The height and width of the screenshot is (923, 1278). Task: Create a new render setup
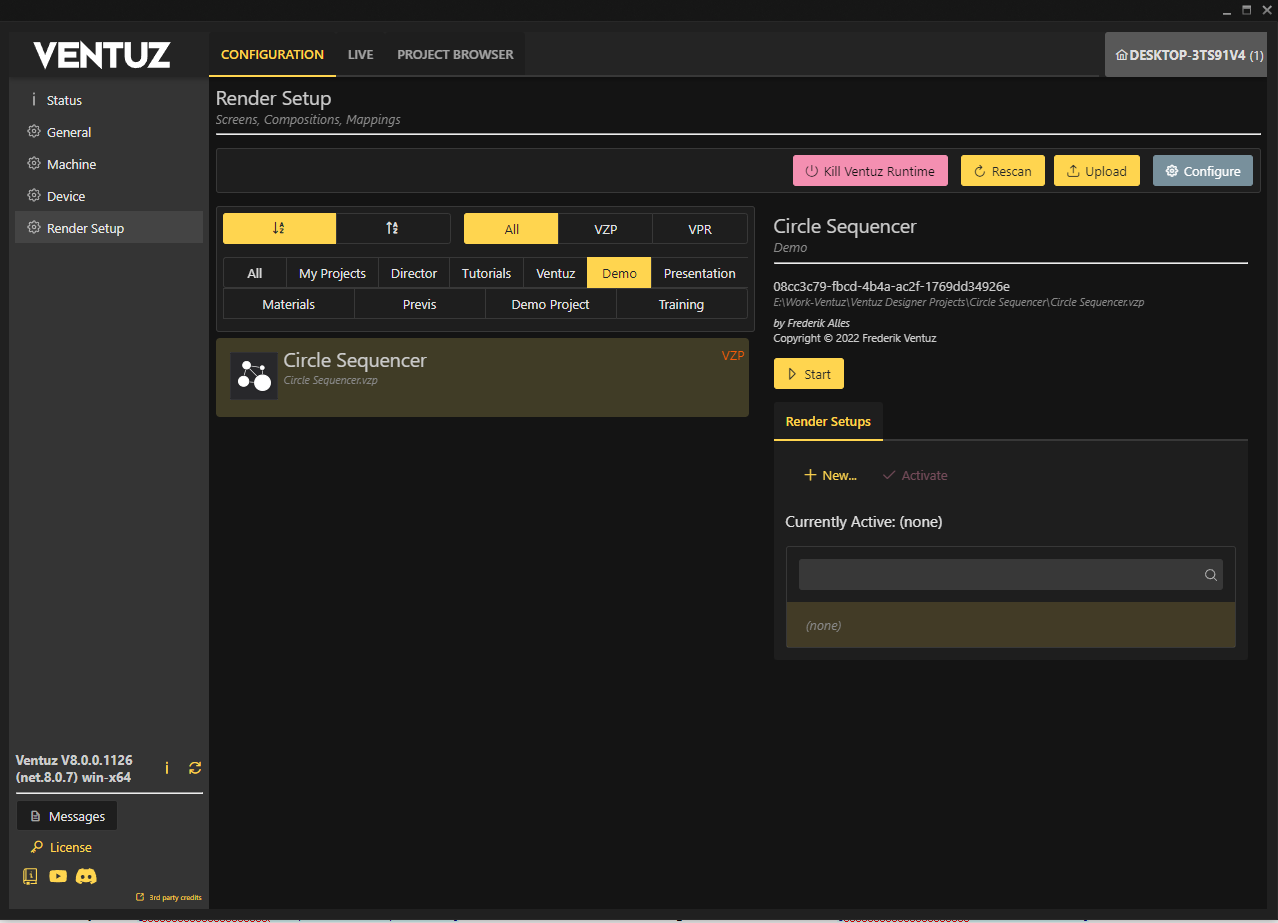[830, 475]
